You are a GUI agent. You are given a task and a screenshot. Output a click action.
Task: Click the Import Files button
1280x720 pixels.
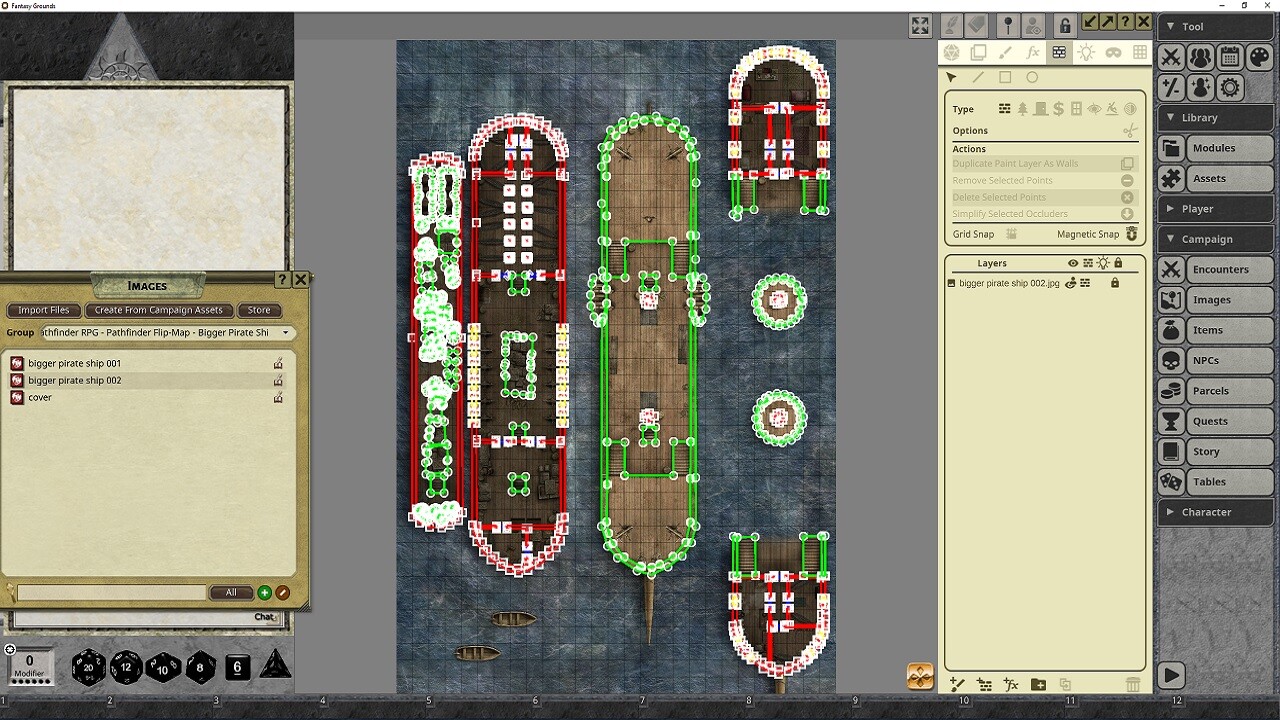(x=43, y=310)
